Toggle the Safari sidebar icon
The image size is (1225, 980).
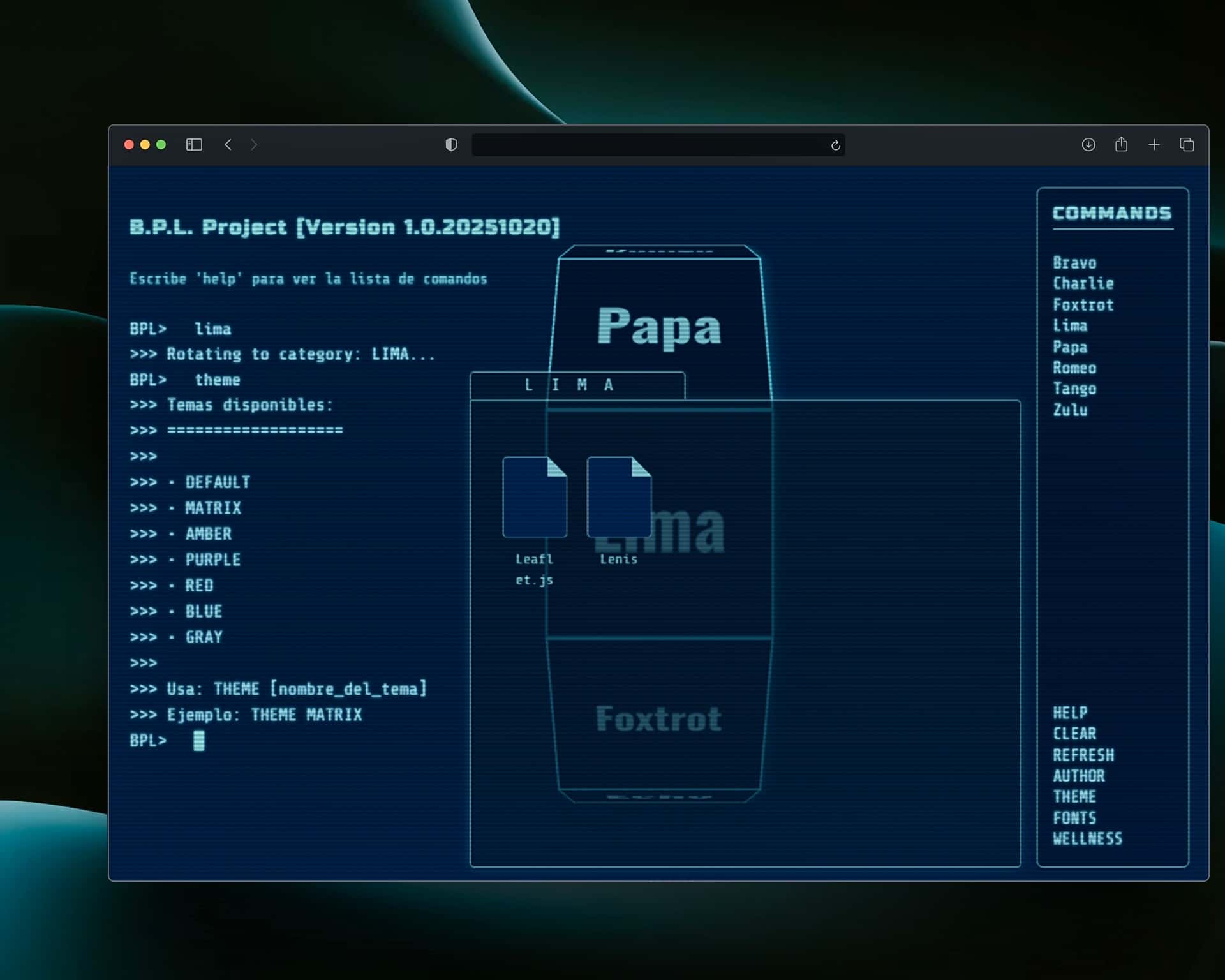coord(194,145)
